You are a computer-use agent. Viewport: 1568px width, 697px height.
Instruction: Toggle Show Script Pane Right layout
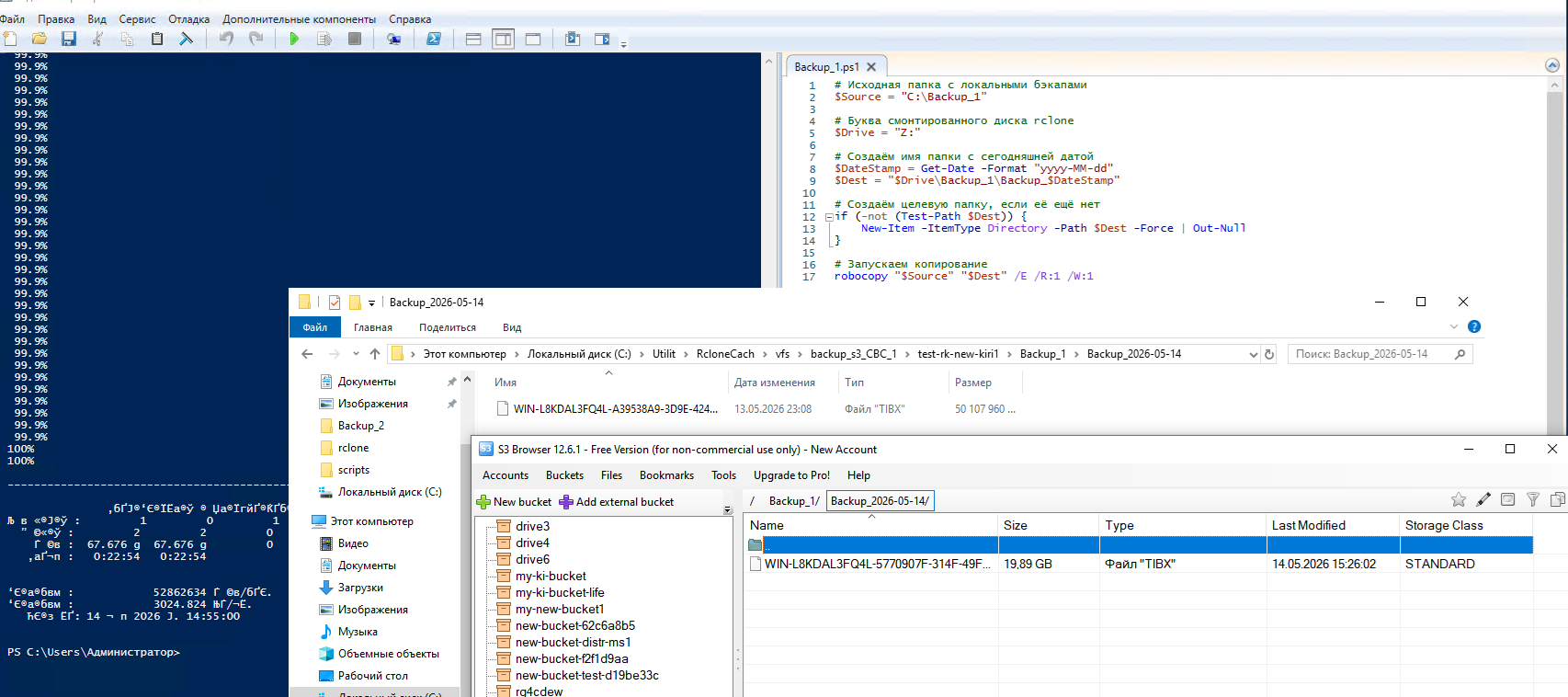click(x=504, y=39)
